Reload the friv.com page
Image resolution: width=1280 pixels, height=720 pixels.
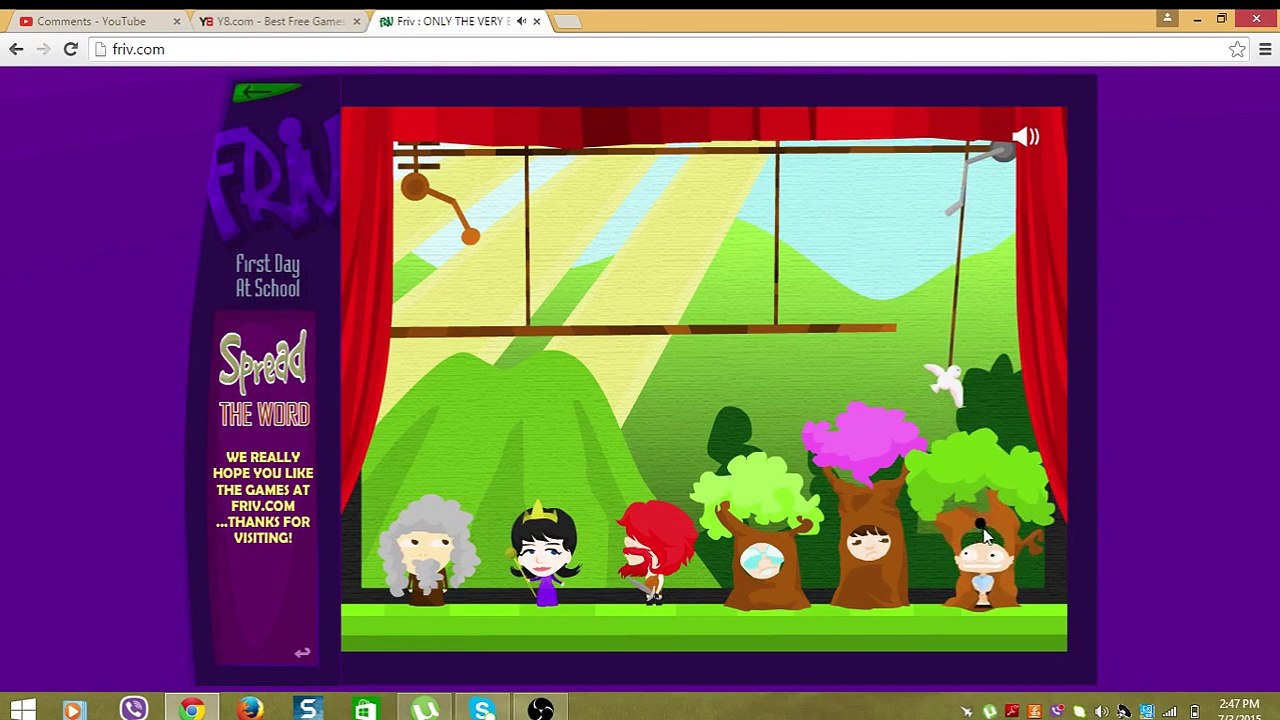click(x=71, y=49)
